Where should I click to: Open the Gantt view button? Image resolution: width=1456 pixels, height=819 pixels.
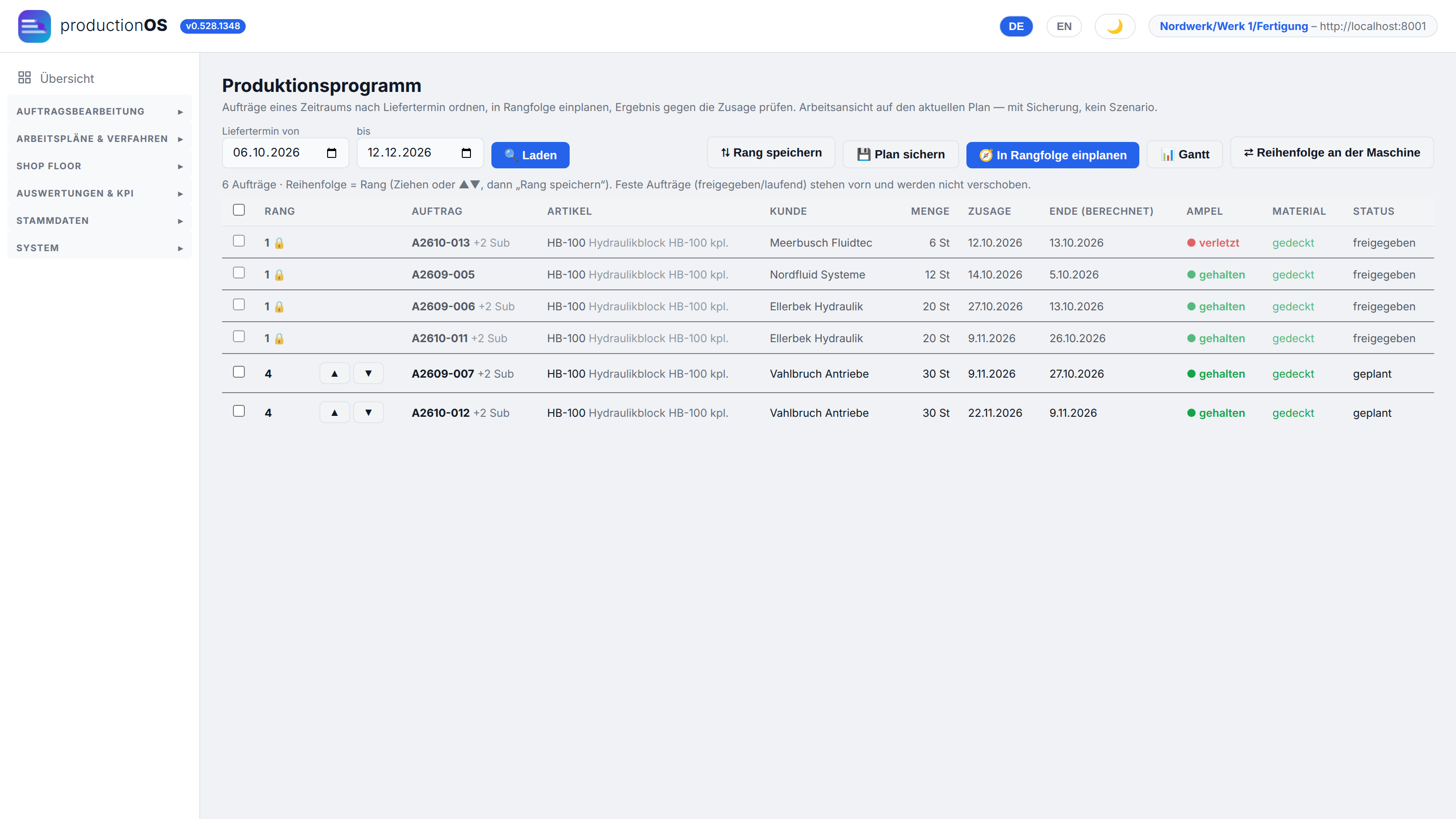[x=1185, y=154]
